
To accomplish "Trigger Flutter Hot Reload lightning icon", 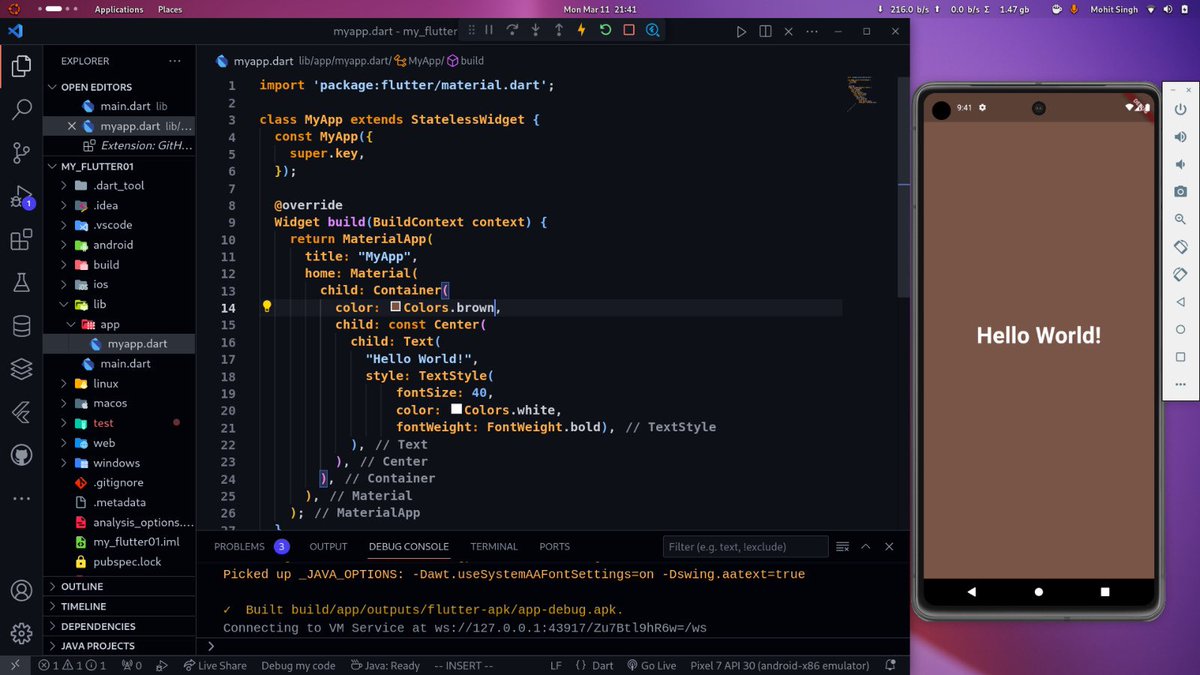I will point(582,31).
